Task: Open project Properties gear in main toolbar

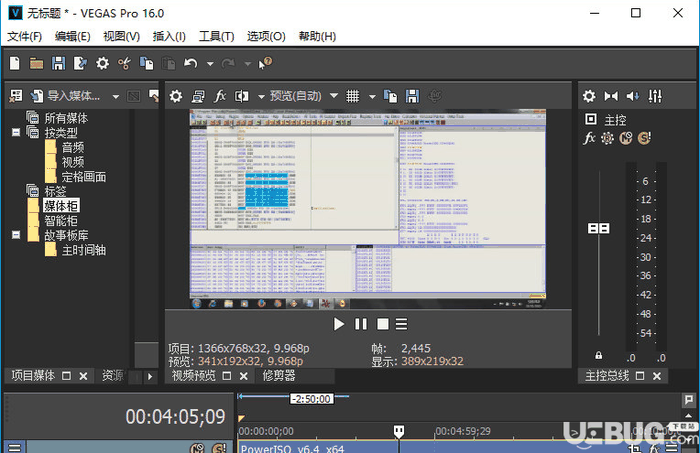Action: (x=102, y=63)
